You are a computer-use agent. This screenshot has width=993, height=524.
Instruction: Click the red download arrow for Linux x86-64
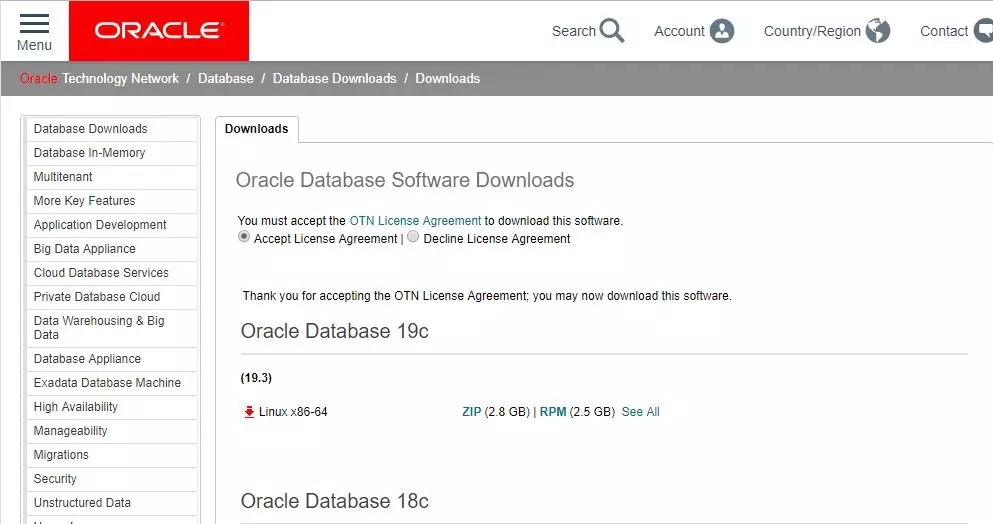pyautogui.click(x=249, y=412)
